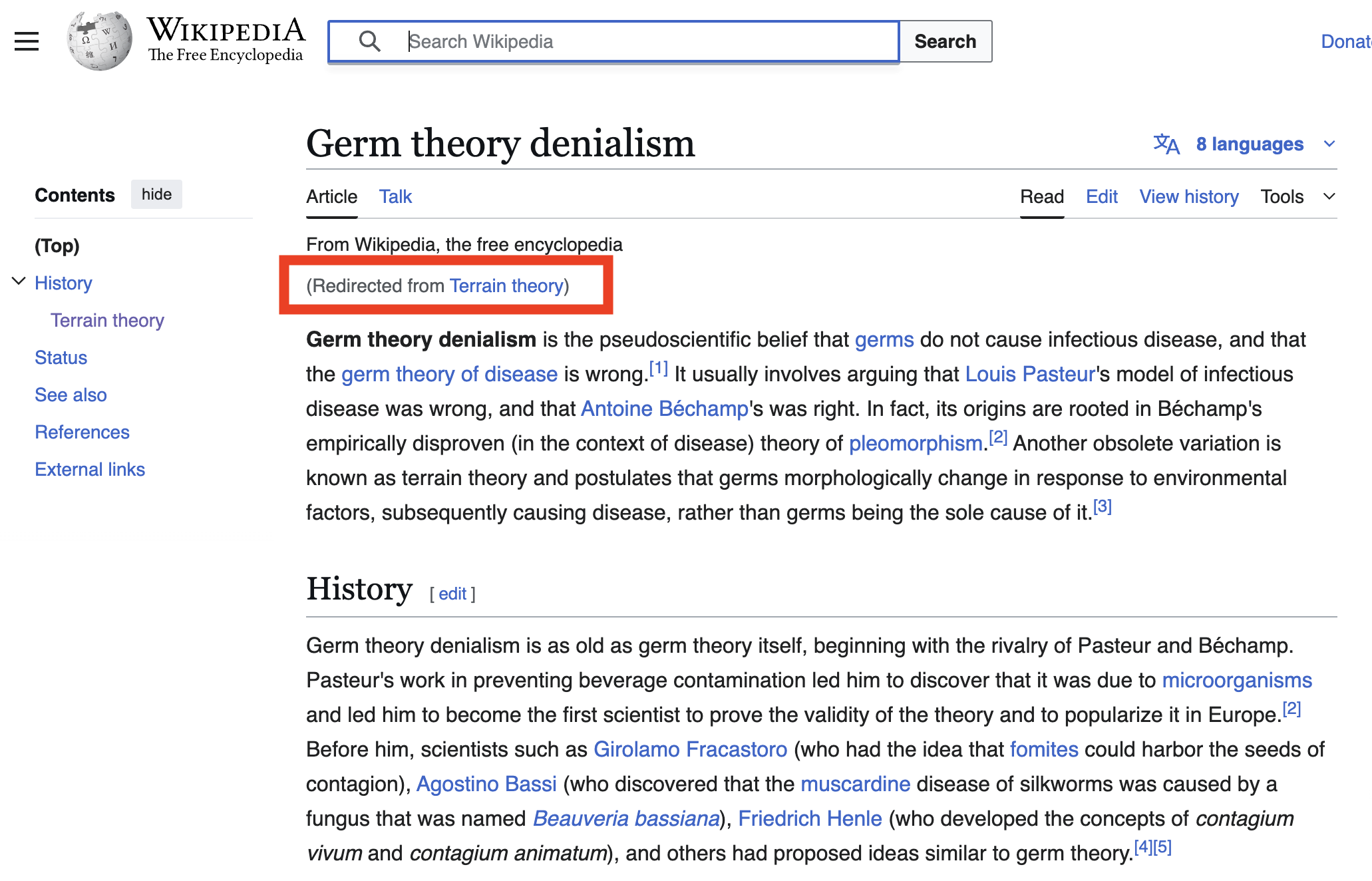The width and height of the screenshot is (1372, 881).
Task: Click the Wikipedia globe logo
Action: coord(99,41)
